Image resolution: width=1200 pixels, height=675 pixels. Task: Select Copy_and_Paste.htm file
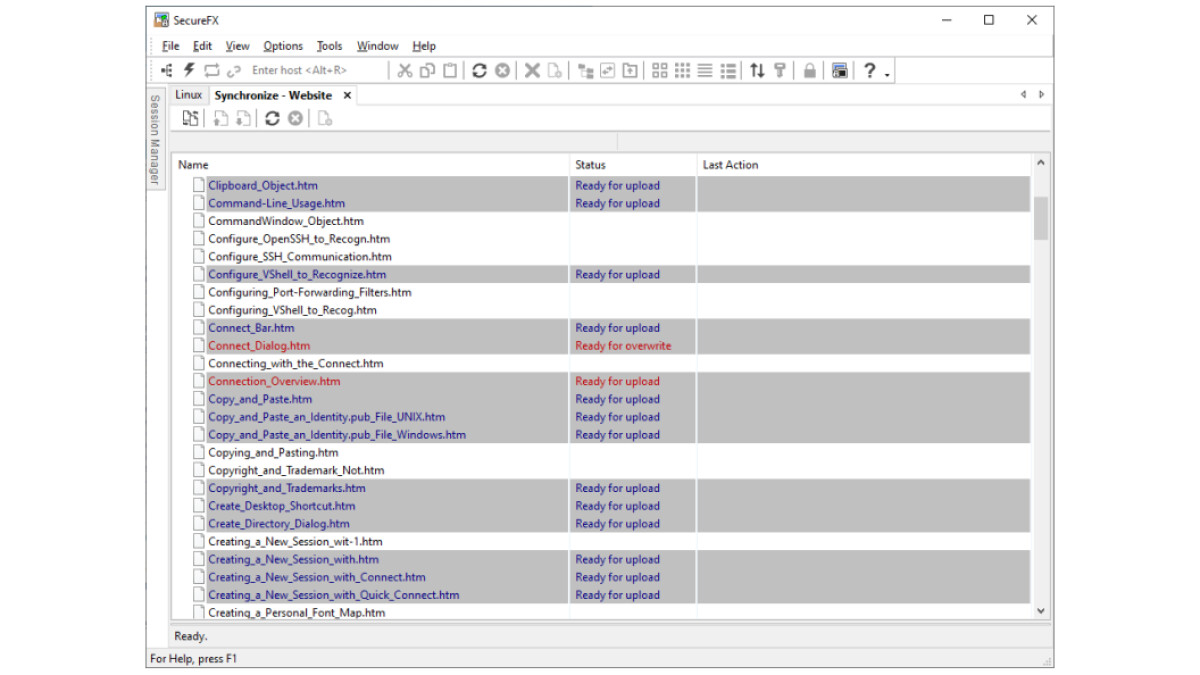click(260, 399)
